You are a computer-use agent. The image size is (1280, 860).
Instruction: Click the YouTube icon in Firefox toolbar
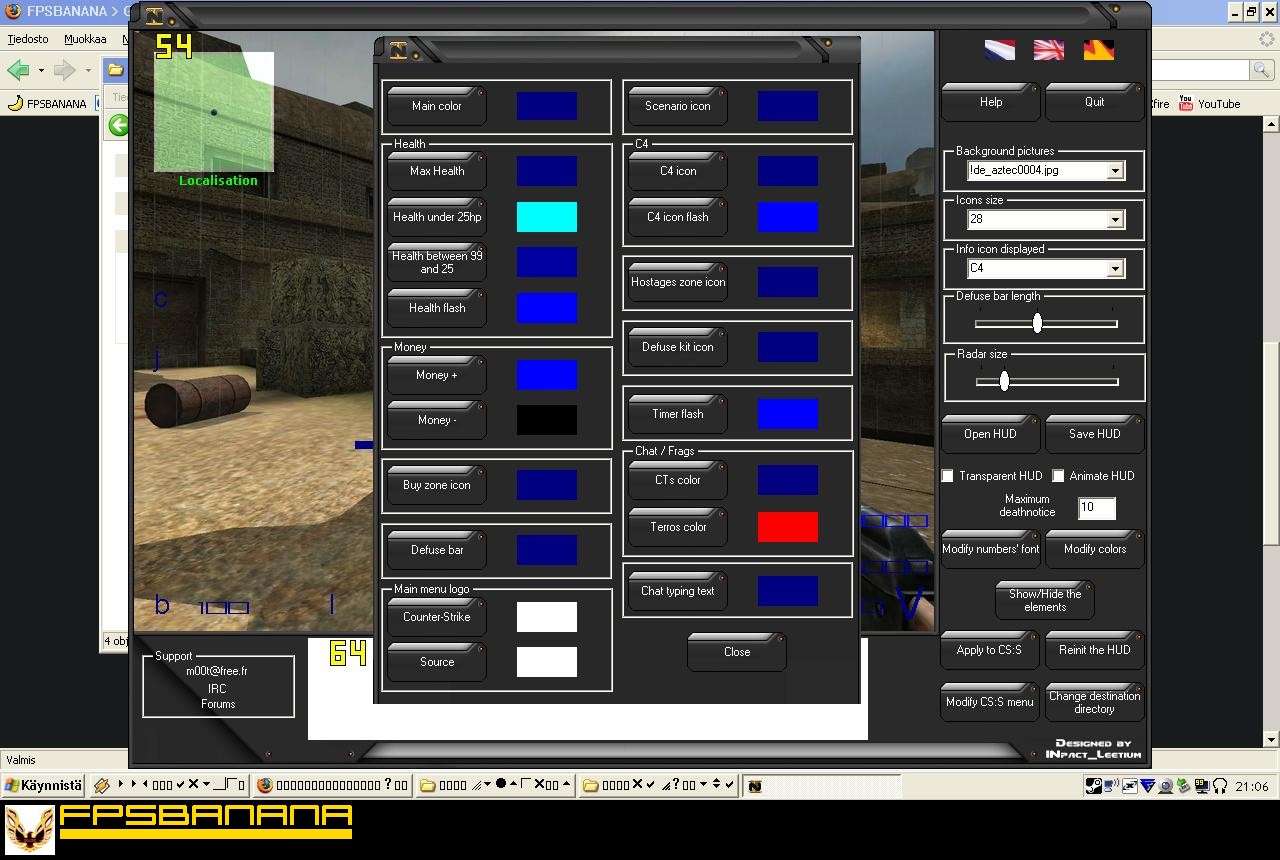coord(1185,103)
